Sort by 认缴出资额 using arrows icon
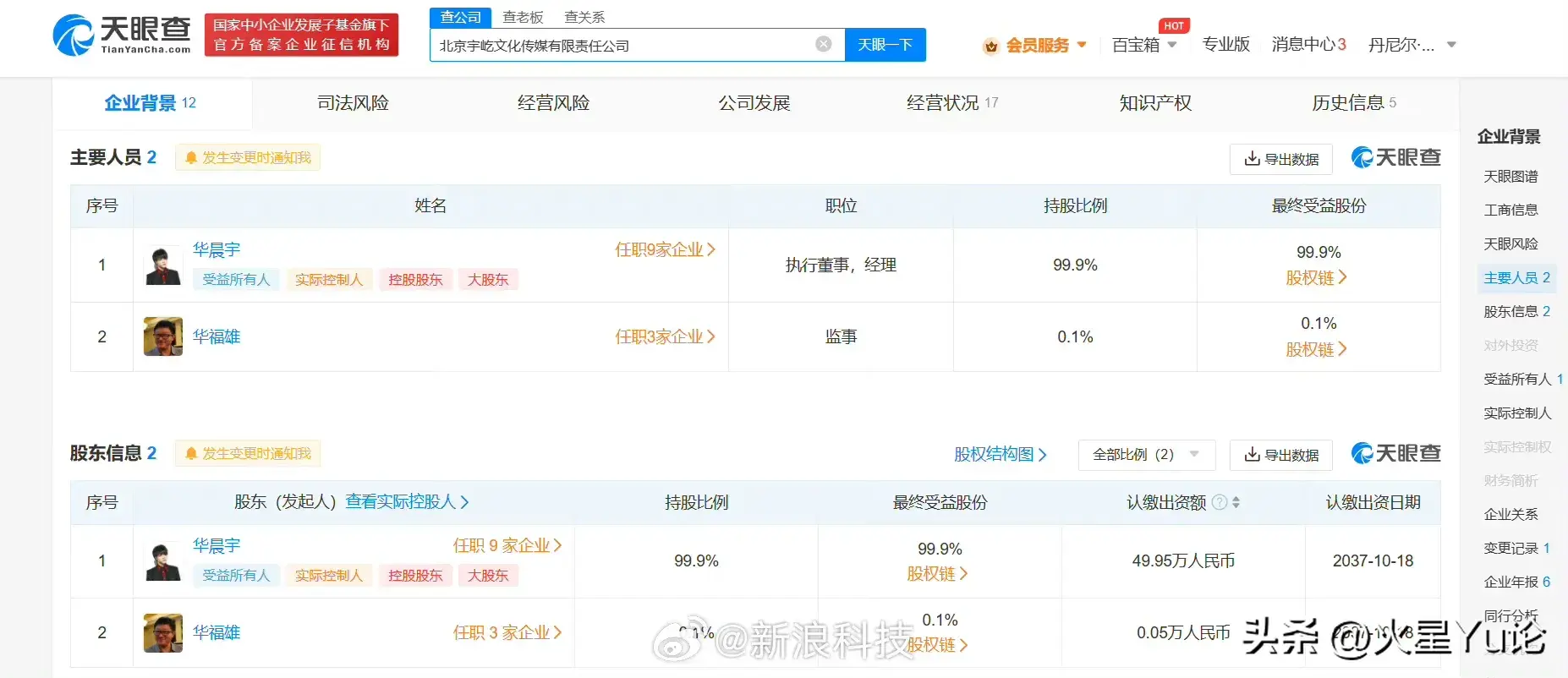Image resolution: width=1568 pixels, height=678 pixels. coord(1236,502)
